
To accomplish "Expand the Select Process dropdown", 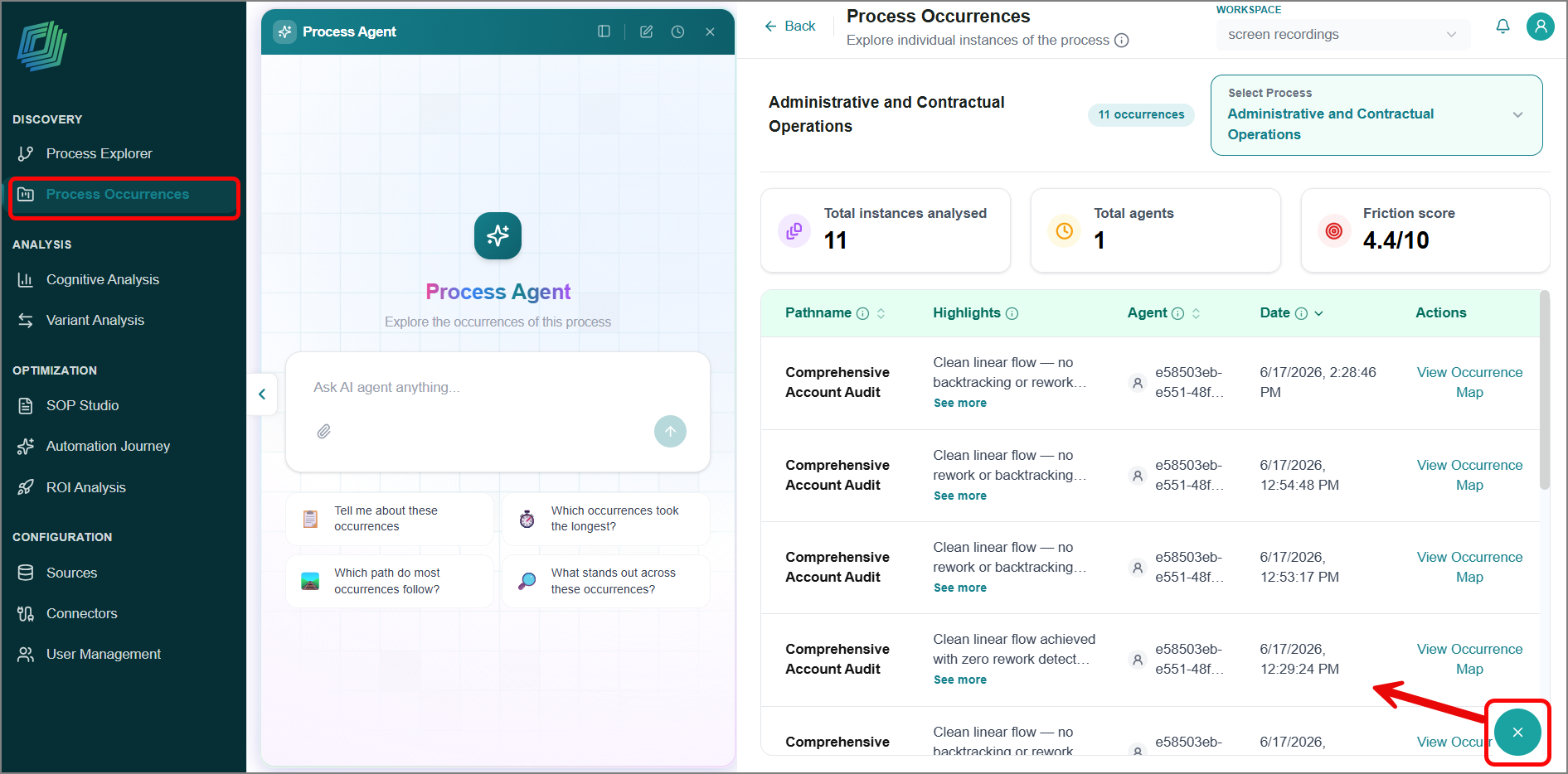I will 1376,115.
